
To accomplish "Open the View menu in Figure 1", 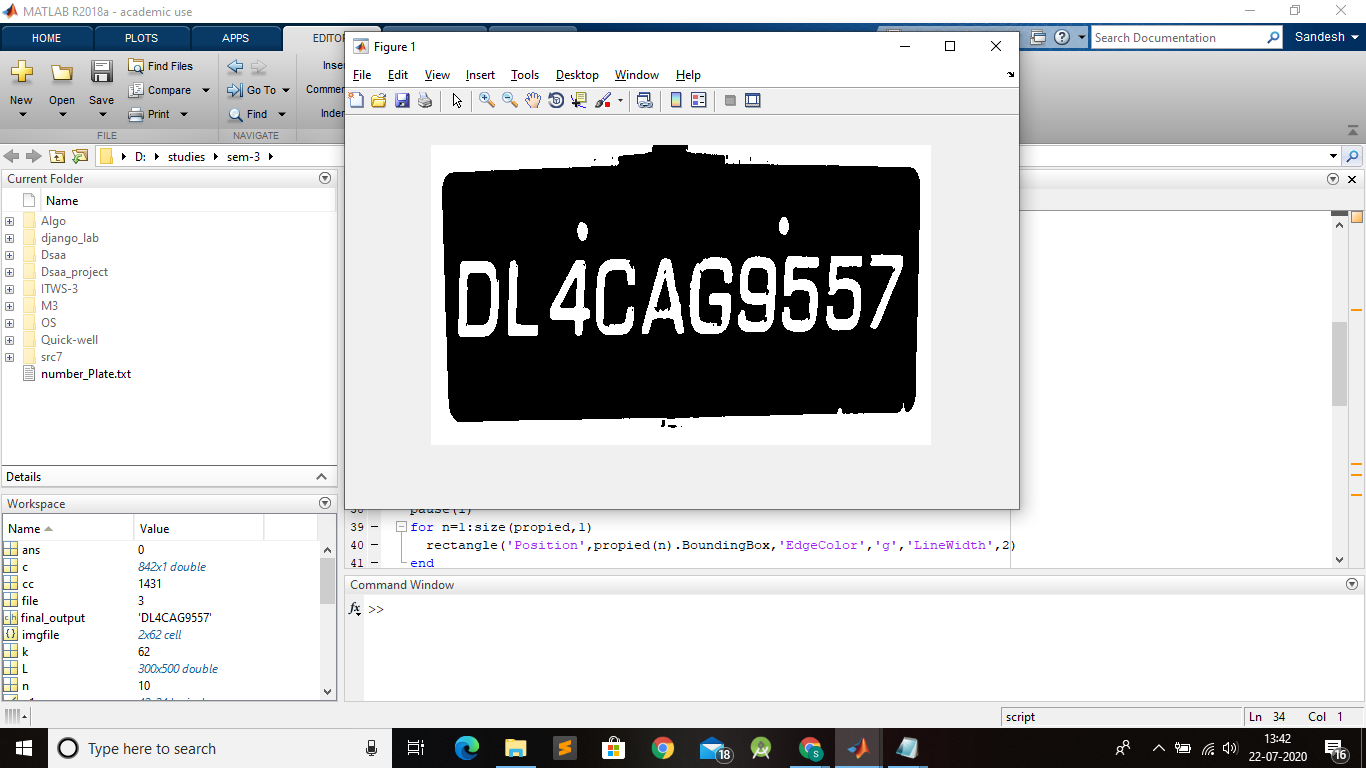I will coord(437,75).
